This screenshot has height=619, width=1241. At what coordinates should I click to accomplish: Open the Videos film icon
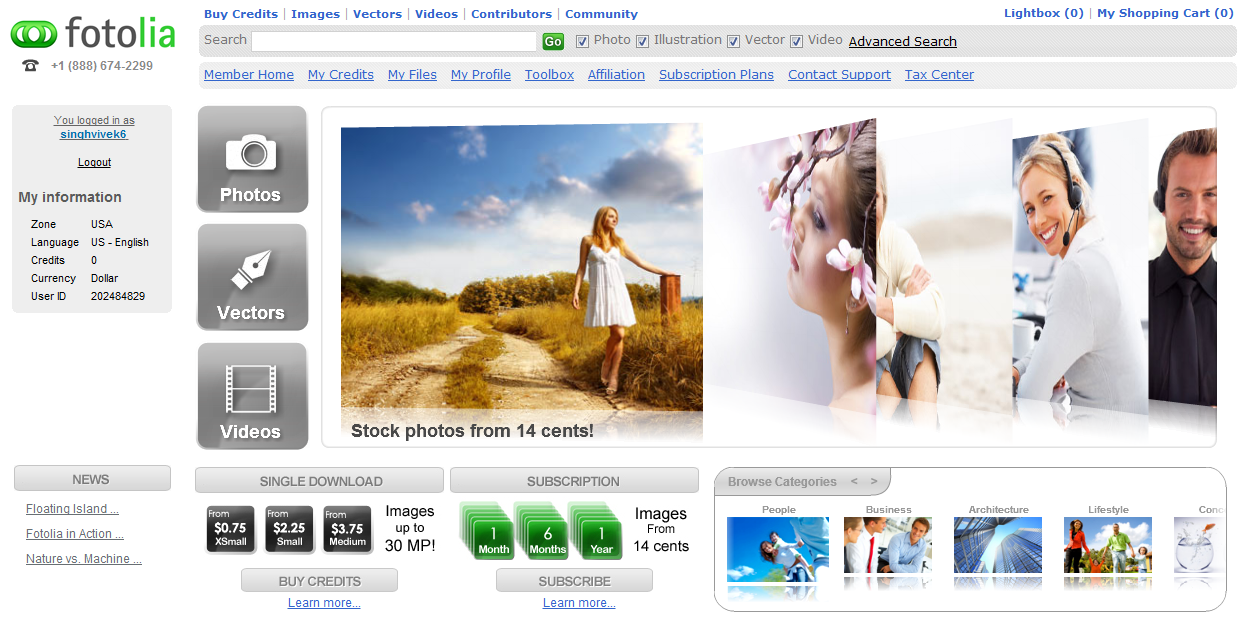252,396
